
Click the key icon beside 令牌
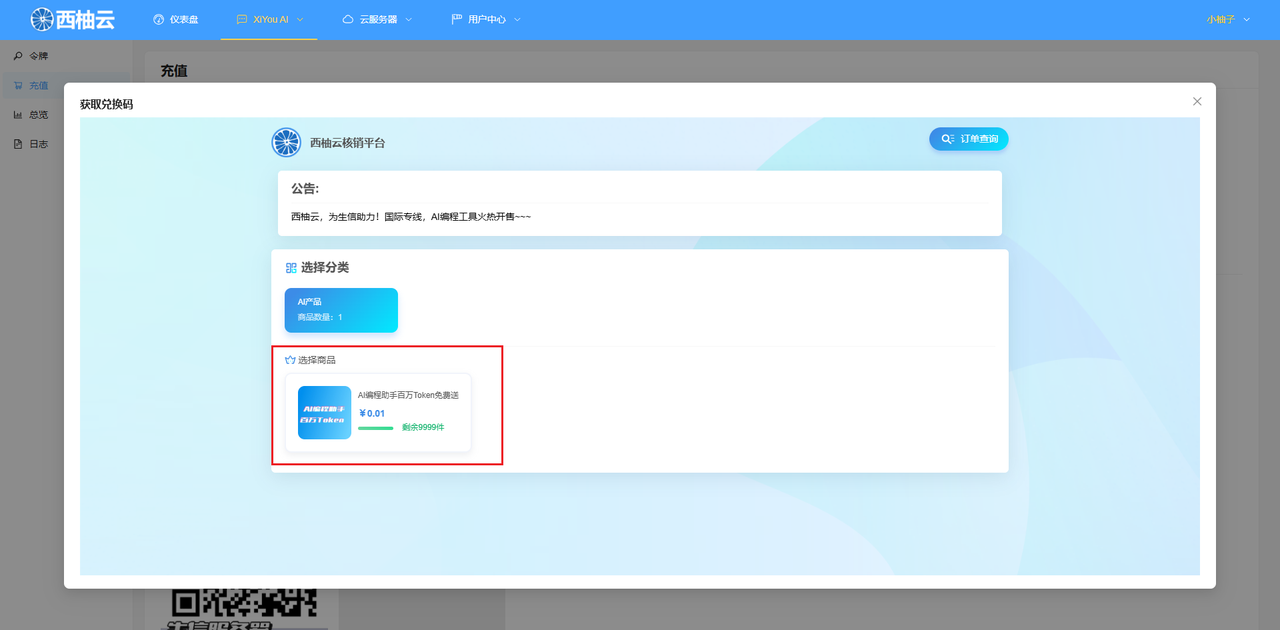[18, 56]
